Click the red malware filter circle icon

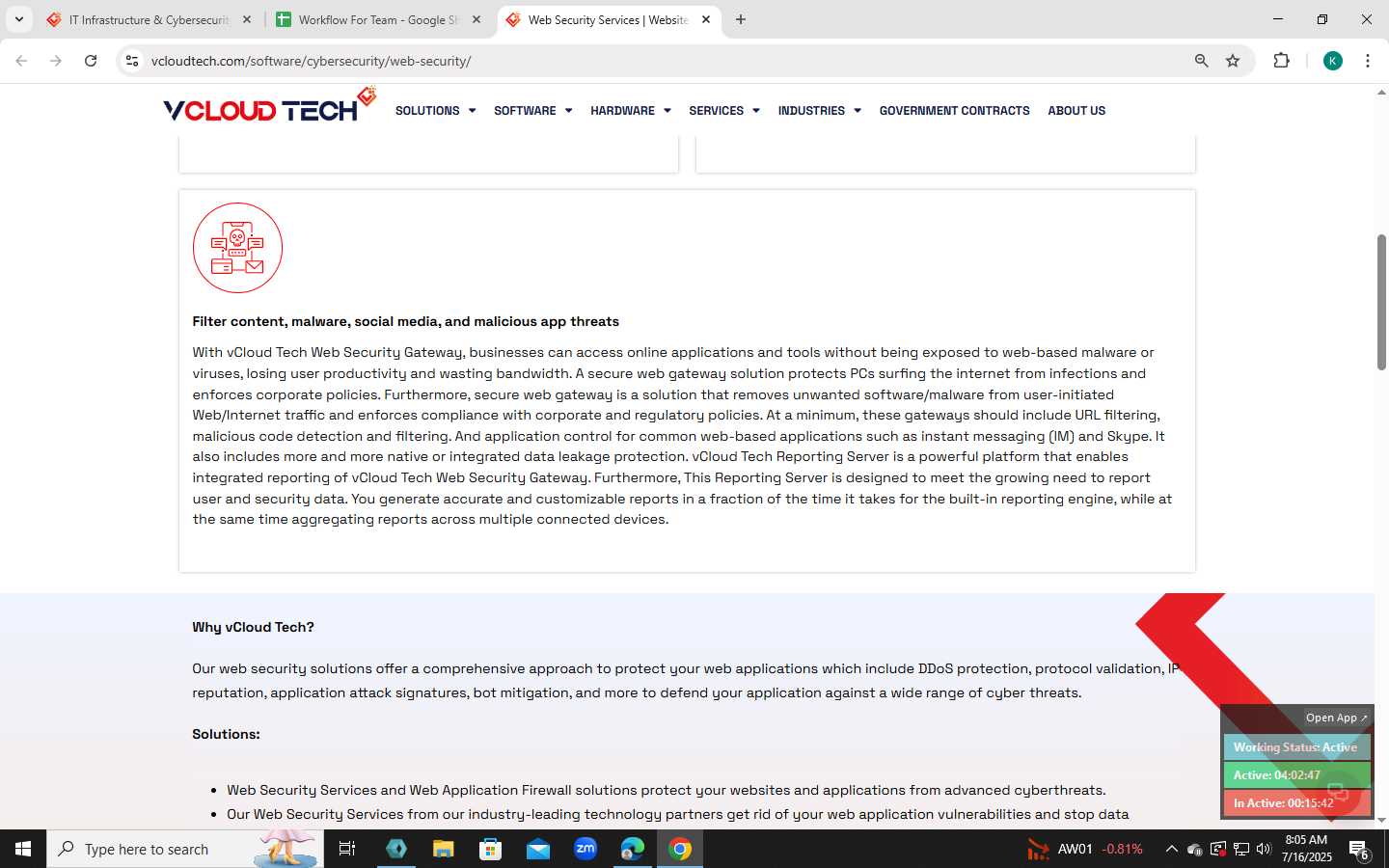pyautogui.click(x=237, y=248)
